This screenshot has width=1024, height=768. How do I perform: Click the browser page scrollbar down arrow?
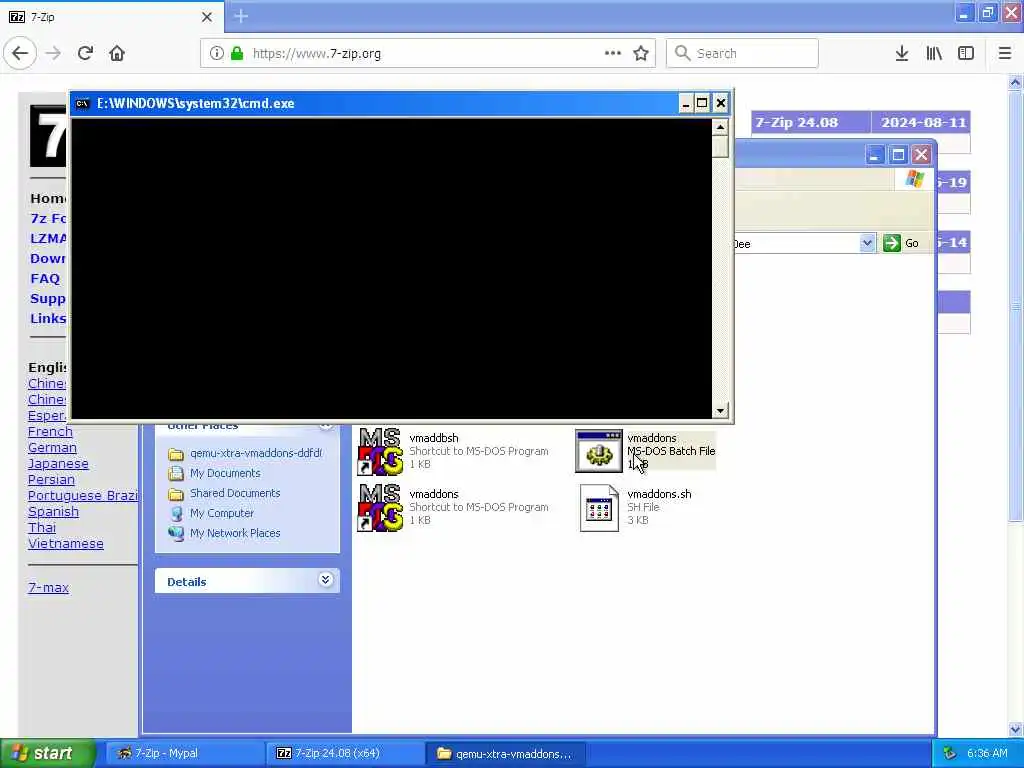point(1015,729)
